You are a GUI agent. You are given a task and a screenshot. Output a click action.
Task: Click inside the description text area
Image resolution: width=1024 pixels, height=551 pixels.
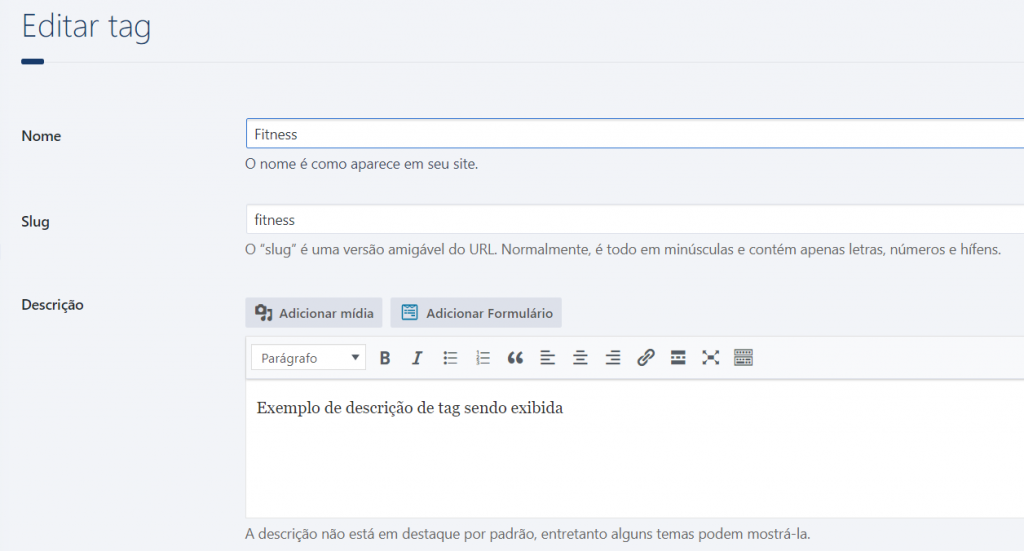point(635,449)
